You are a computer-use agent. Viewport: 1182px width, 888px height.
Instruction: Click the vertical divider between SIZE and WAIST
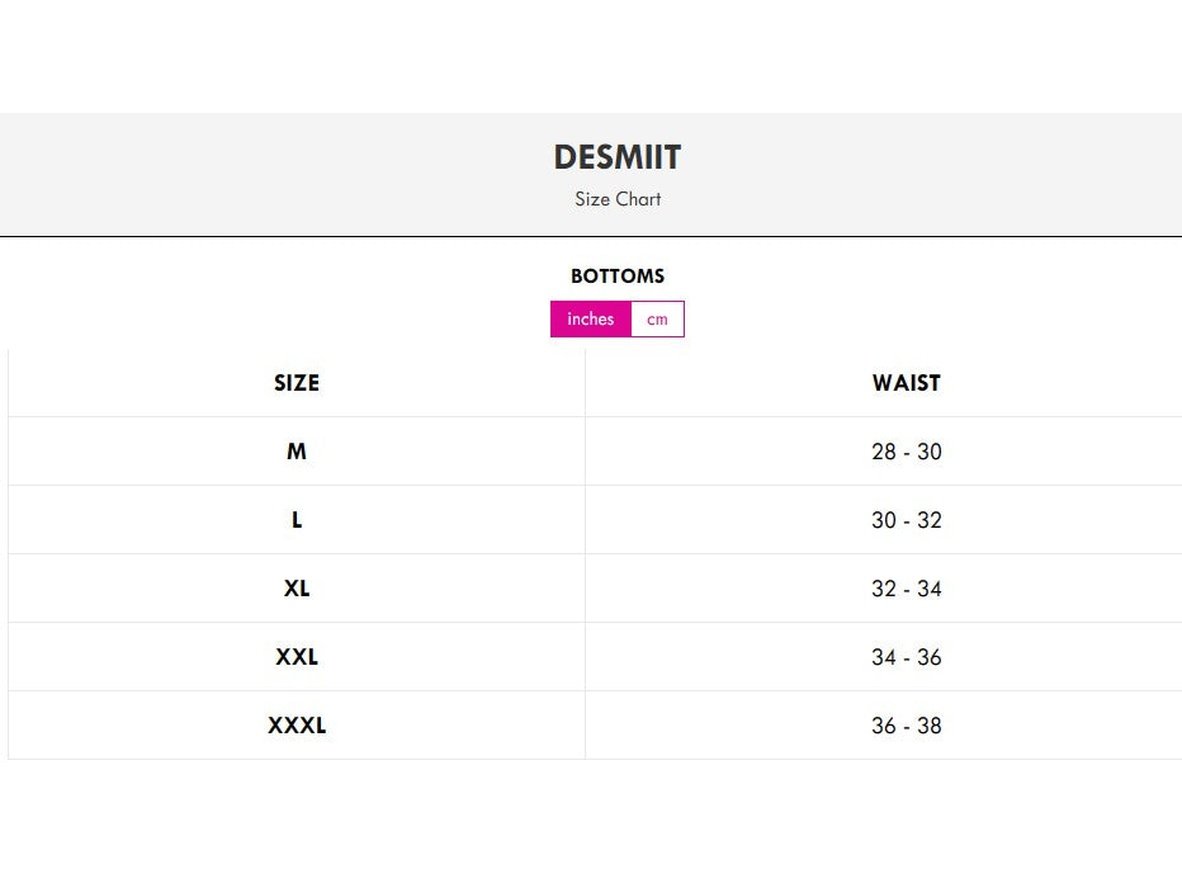(x=585, y=555)
